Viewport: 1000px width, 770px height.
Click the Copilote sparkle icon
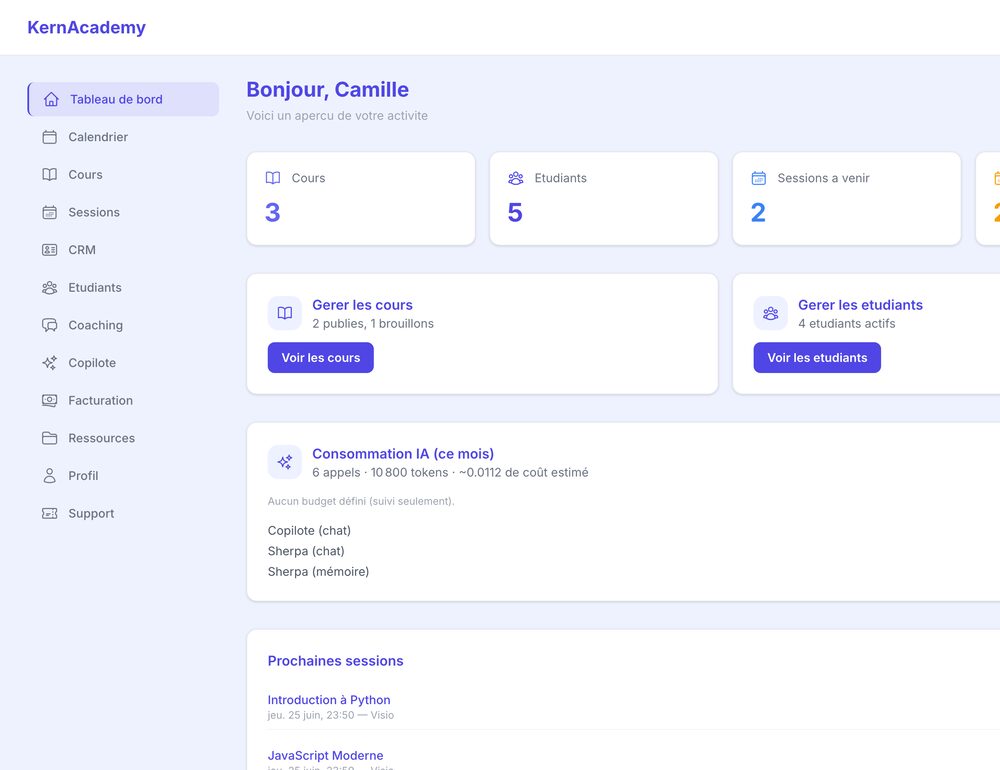(49, 363)
